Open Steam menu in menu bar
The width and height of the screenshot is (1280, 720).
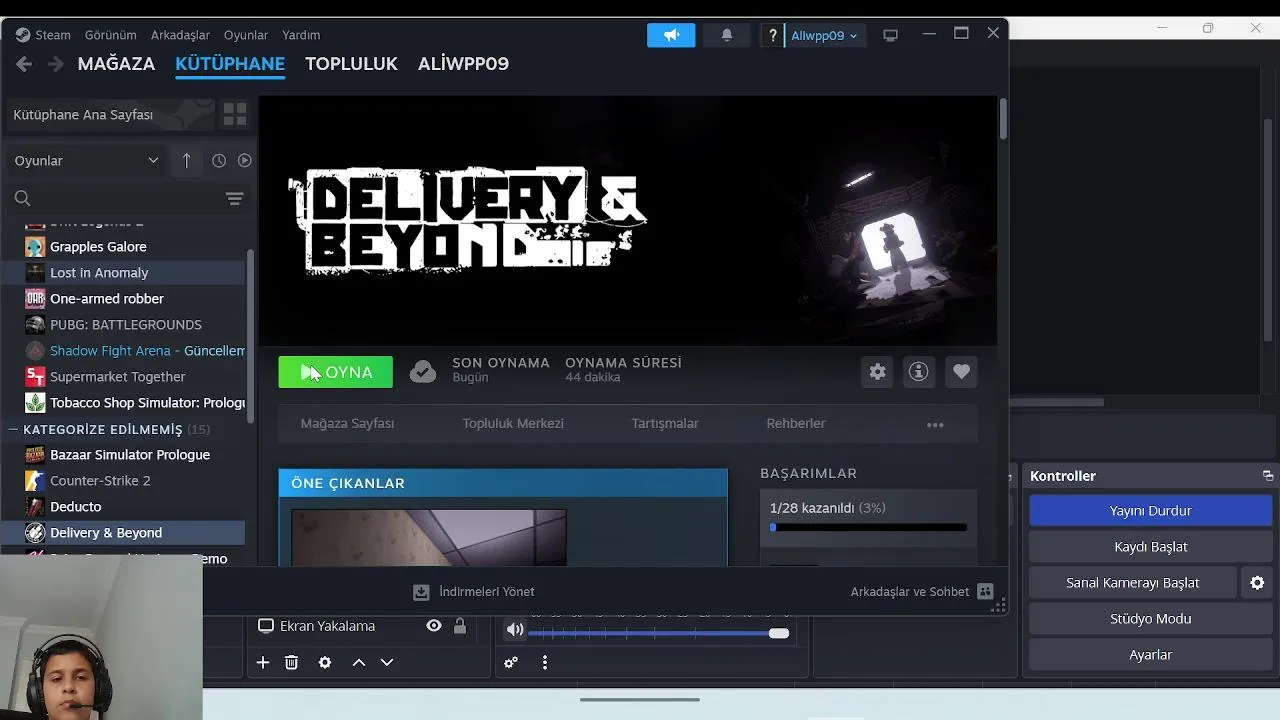click(53, 35)
